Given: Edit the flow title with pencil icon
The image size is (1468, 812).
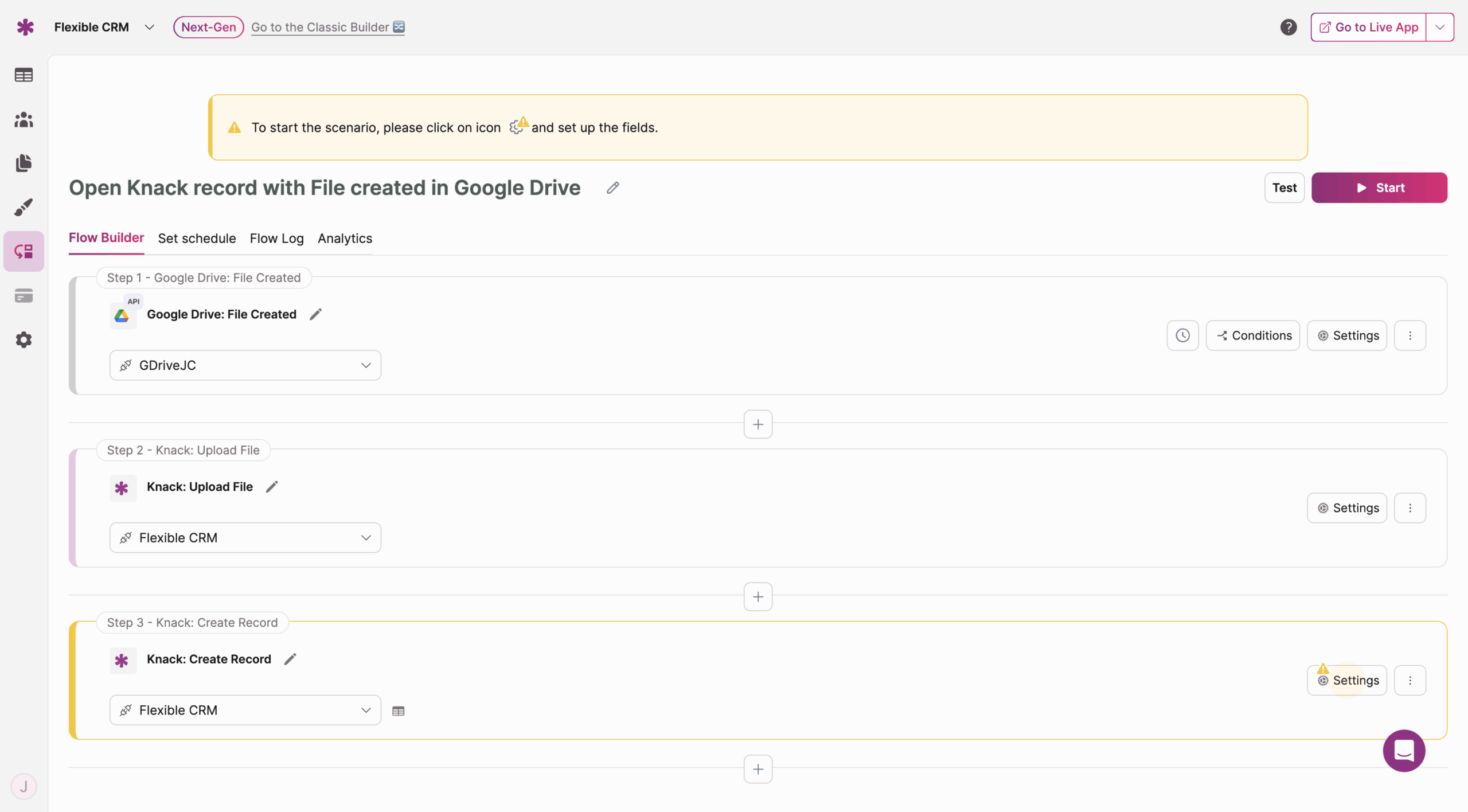Looking at the screenshot, I should [612, 188].
